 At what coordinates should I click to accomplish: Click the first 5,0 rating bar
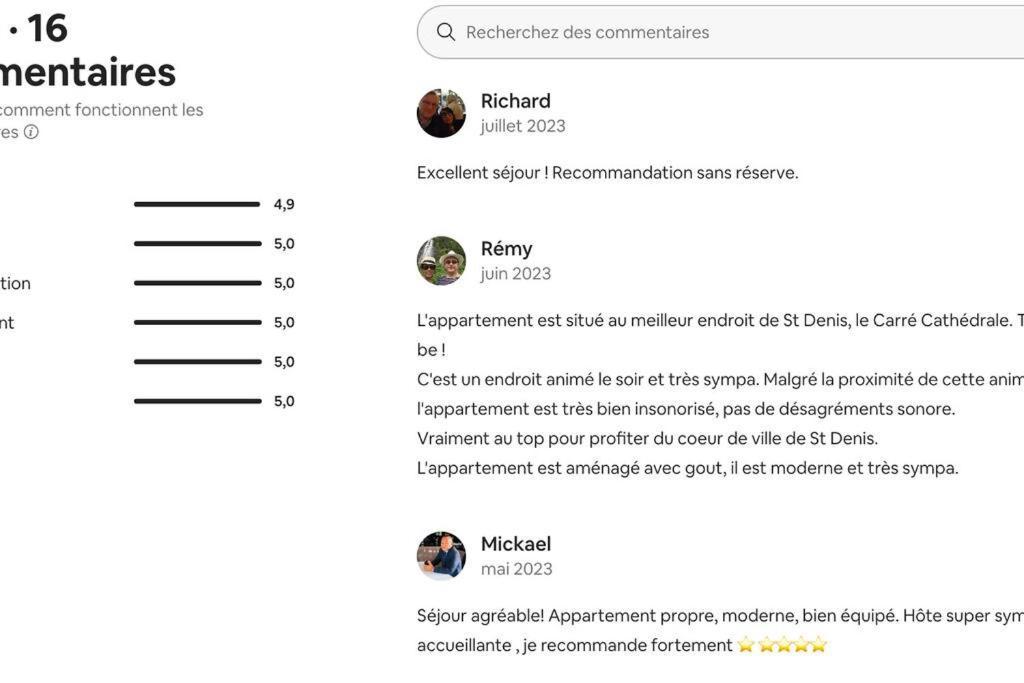[197, 244]
